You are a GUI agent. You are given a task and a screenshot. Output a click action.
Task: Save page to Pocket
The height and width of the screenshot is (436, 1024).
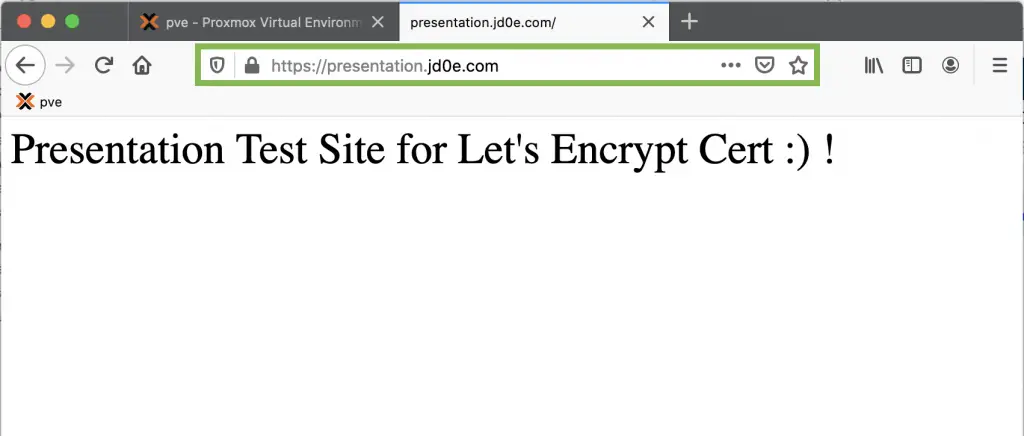pyautogui.click(x=765, y=65)
